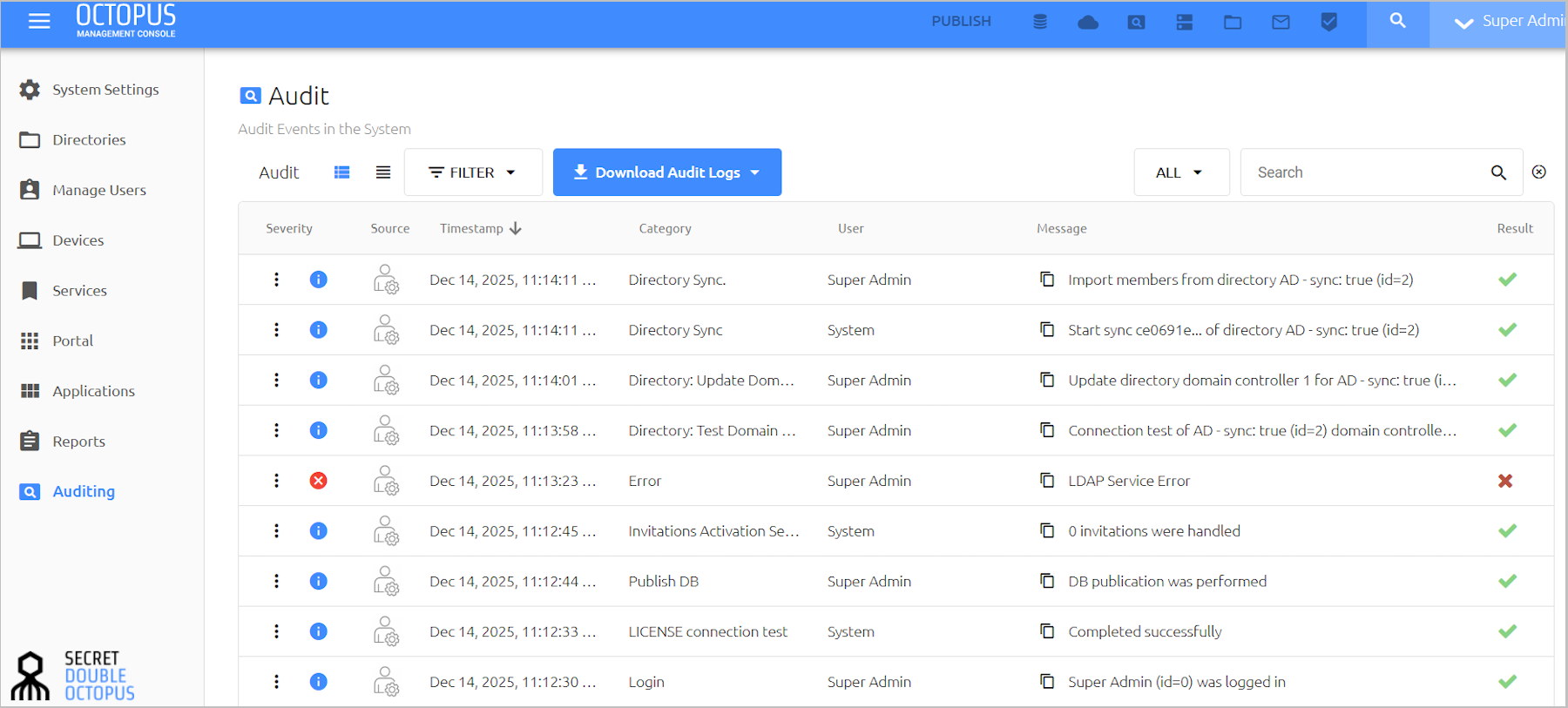Click 'Connection test of AD' message

click(x=1262, y=431)
